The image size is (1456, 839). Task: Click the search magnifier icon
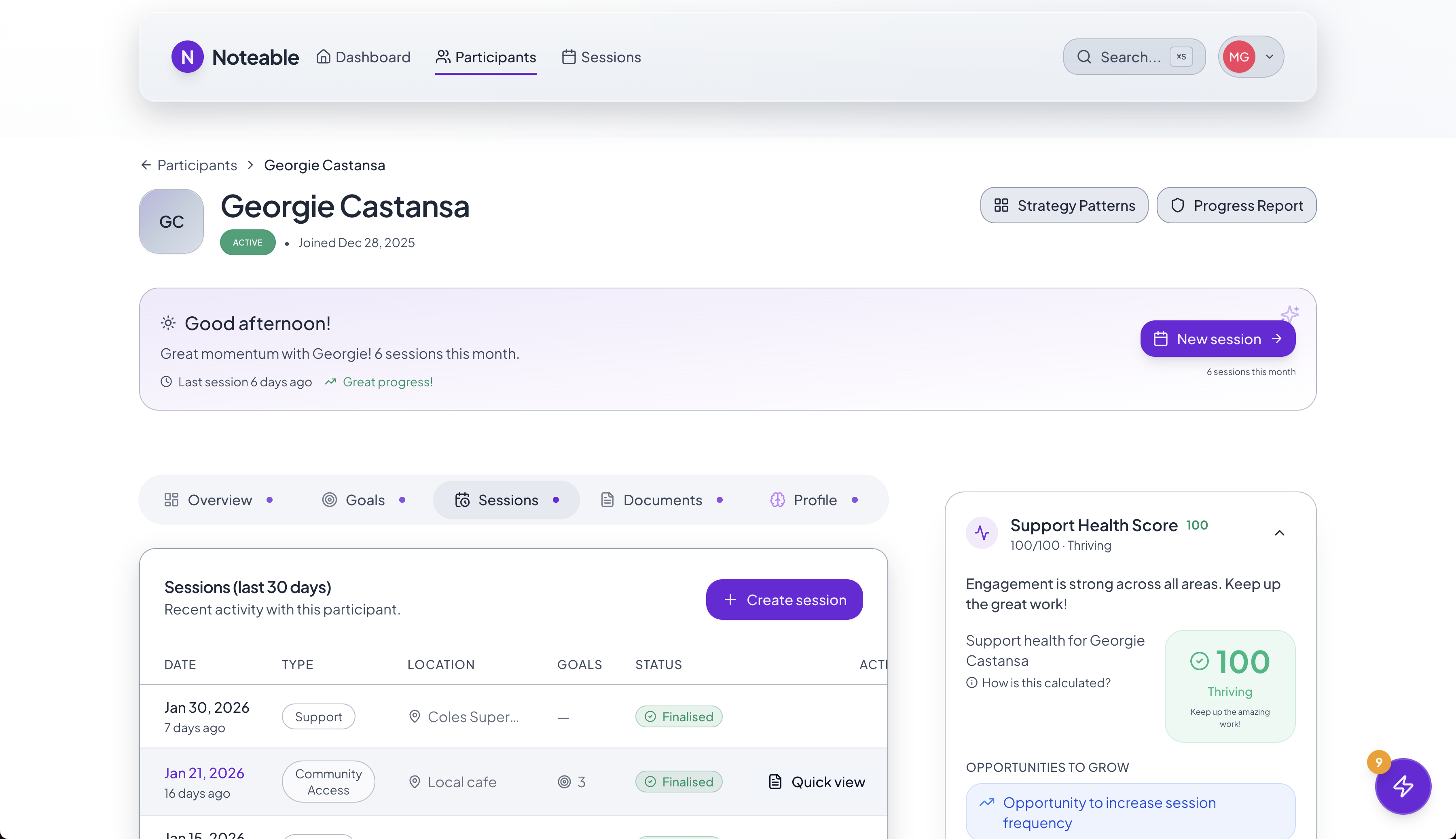pyautogui.click(x=1084, y=57)
